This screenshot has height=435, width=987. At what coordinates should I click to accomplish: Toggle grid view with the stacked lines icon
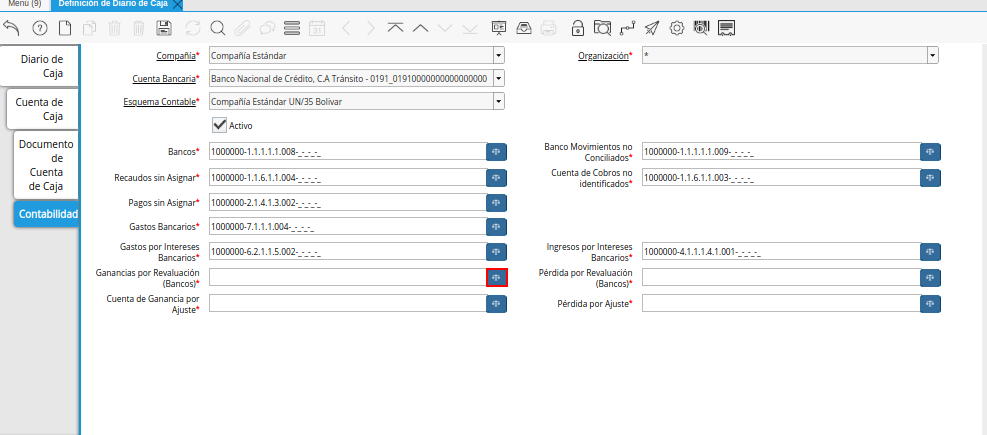coord(292,28)
